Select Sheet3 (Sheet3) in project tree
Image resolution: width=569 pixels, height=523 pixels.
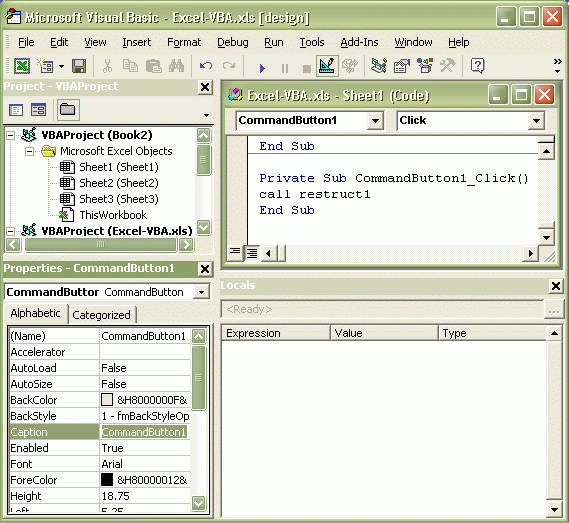(x=119, y=199)
